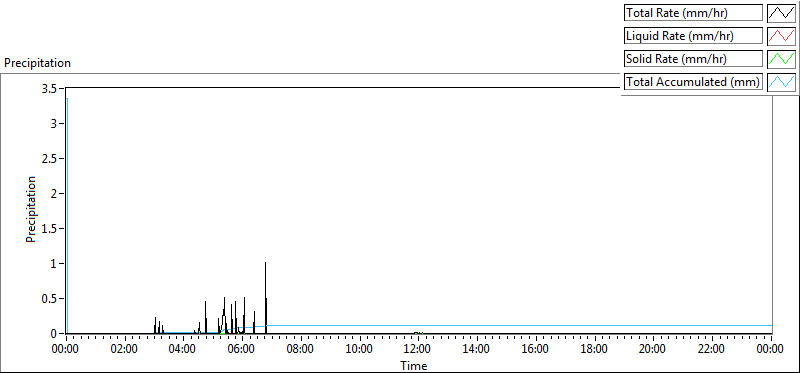Click the Precipitation graph caption above the plot
This screenshot has height=373, width=800.
(x=37, y=63)
